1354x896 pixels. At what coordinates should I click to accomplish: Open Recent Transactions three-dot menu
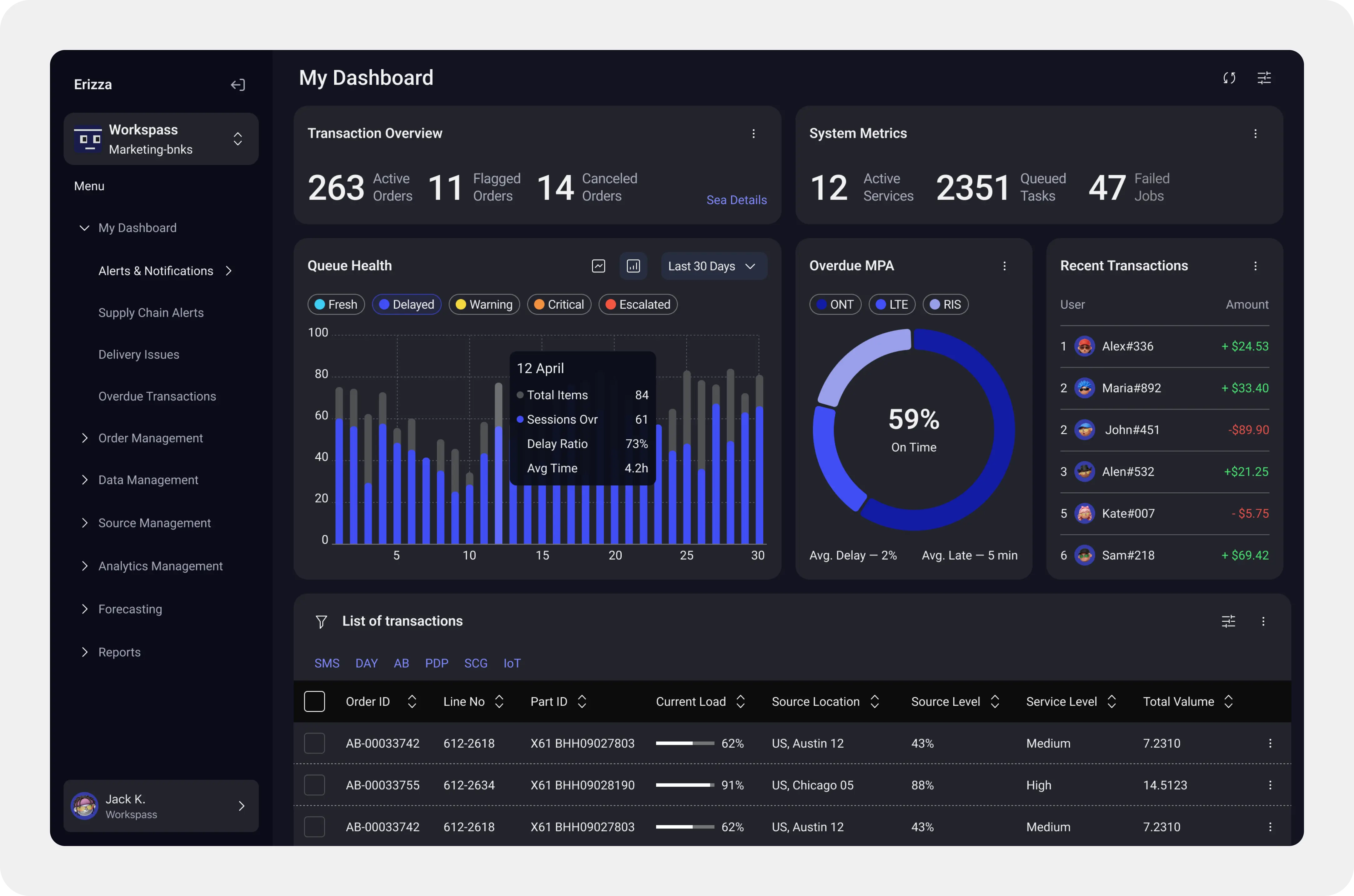tap(1255, 266)
